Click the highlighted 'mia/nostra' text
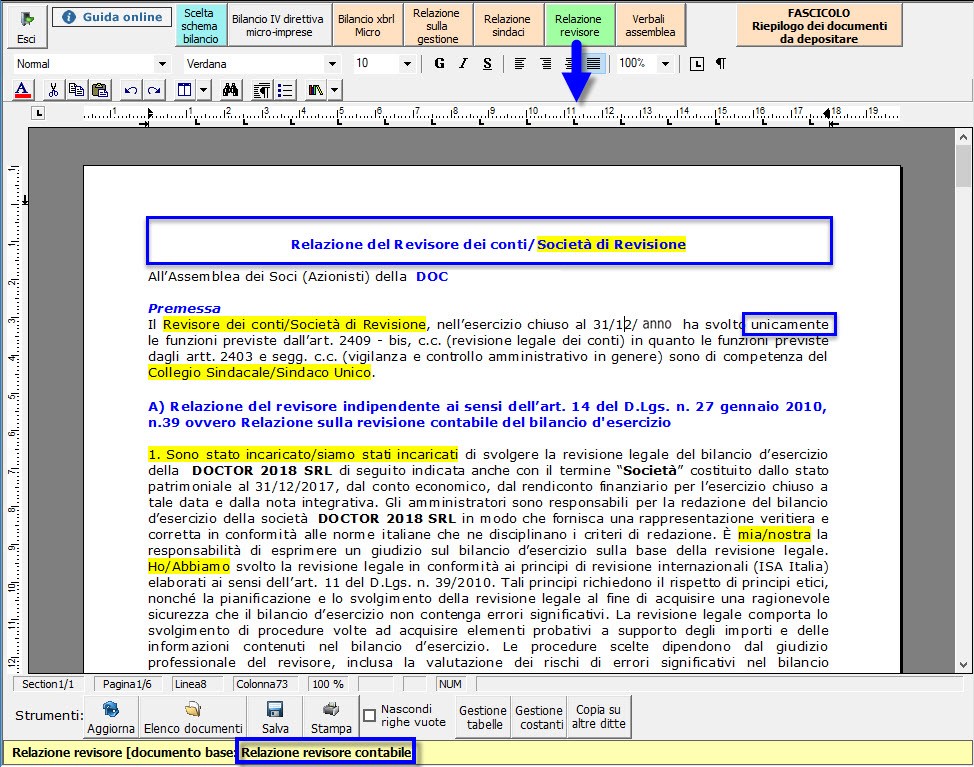Screen dimensions: 974x767 [774, 534]
